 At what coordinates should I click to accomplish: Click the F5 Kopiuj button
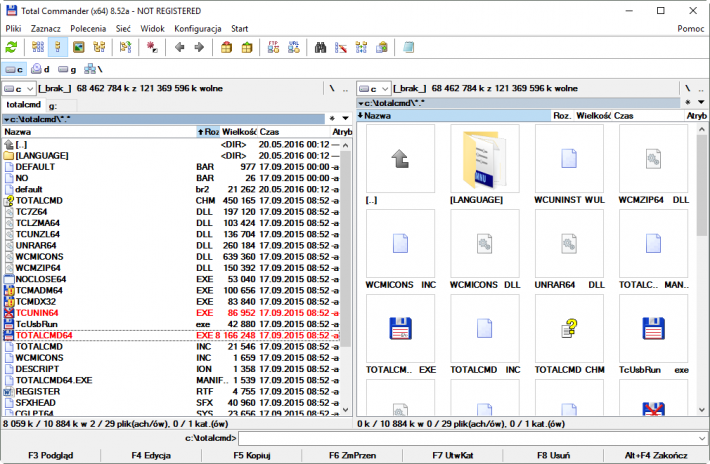[x=252, y=455]
